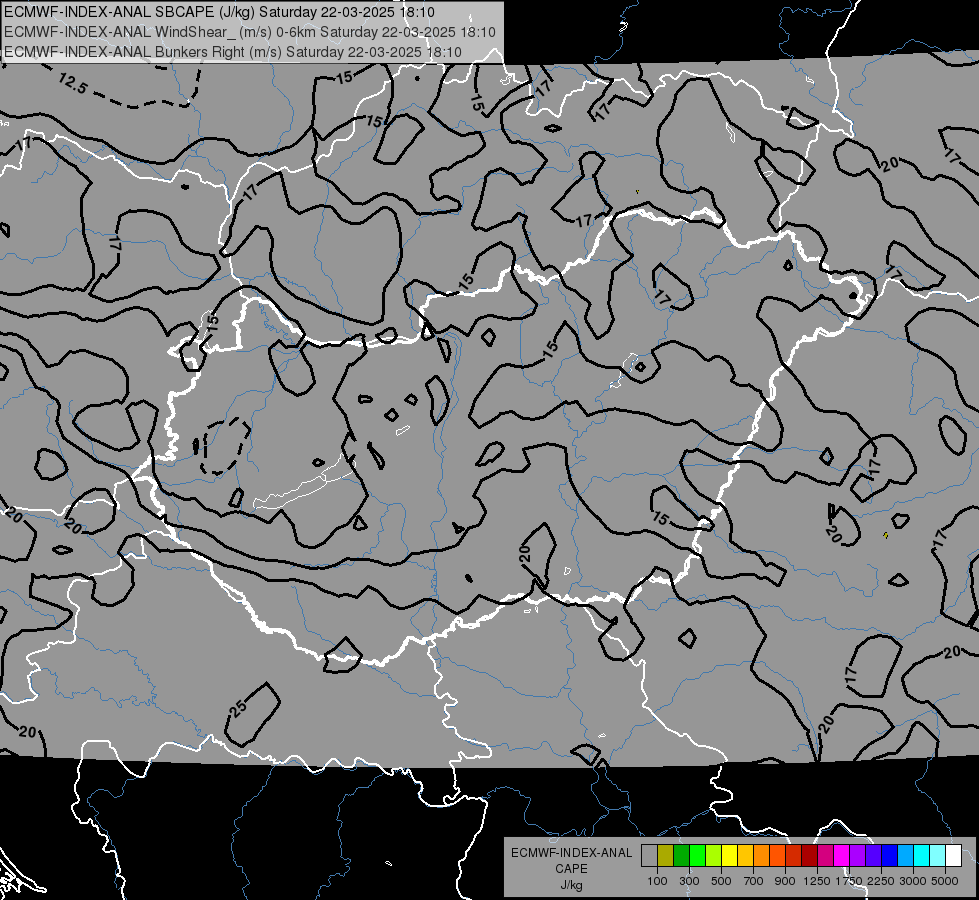Click the 25 contour label on the map
Screen dimensions: 979x900
coord(239,706)
